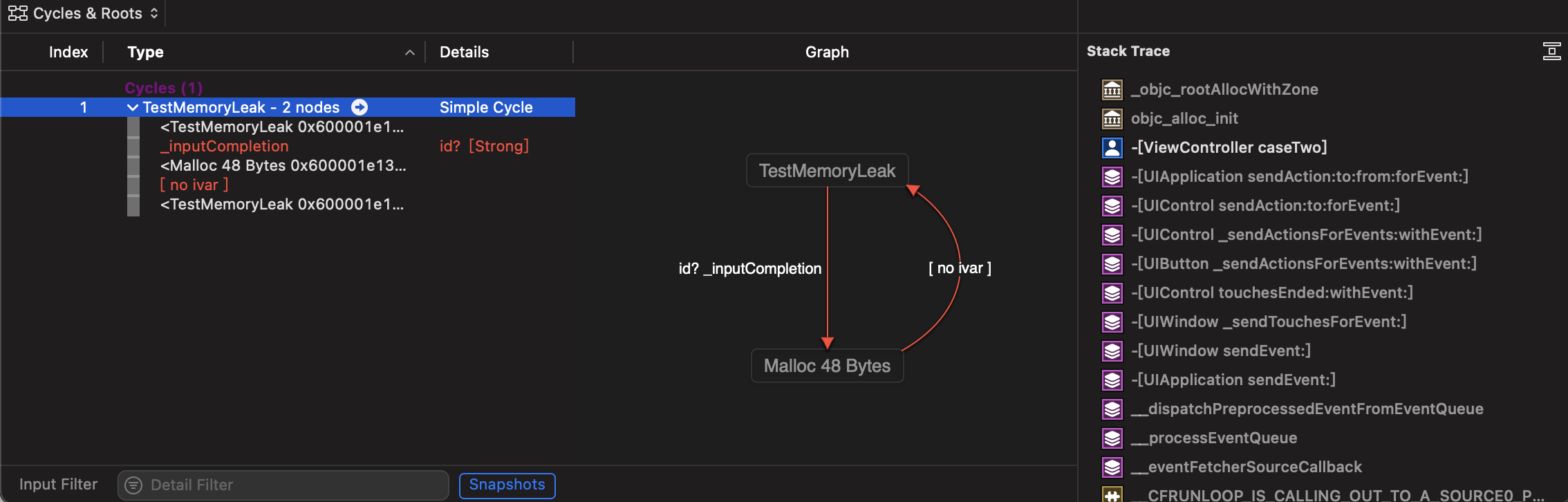Click the stack trace collapse icon
Viewport: 1568px width, 502px height.
pyautogui.click(x=1551, y=51)
